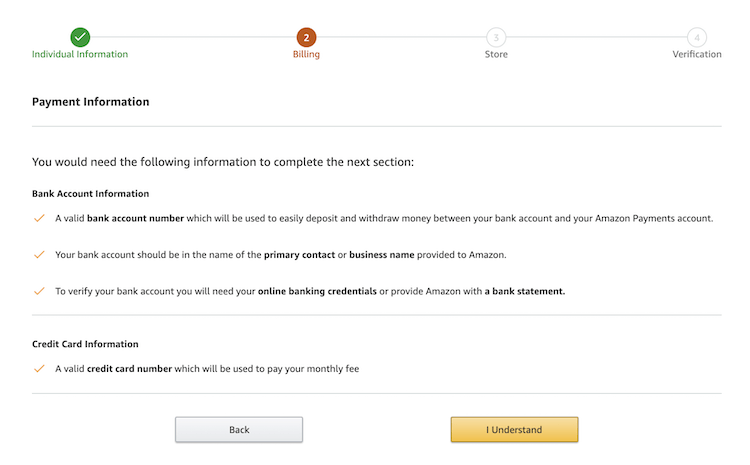Click the bold 'a bank statement.' text
Screen dimensions: 750x465
[525, 291]
